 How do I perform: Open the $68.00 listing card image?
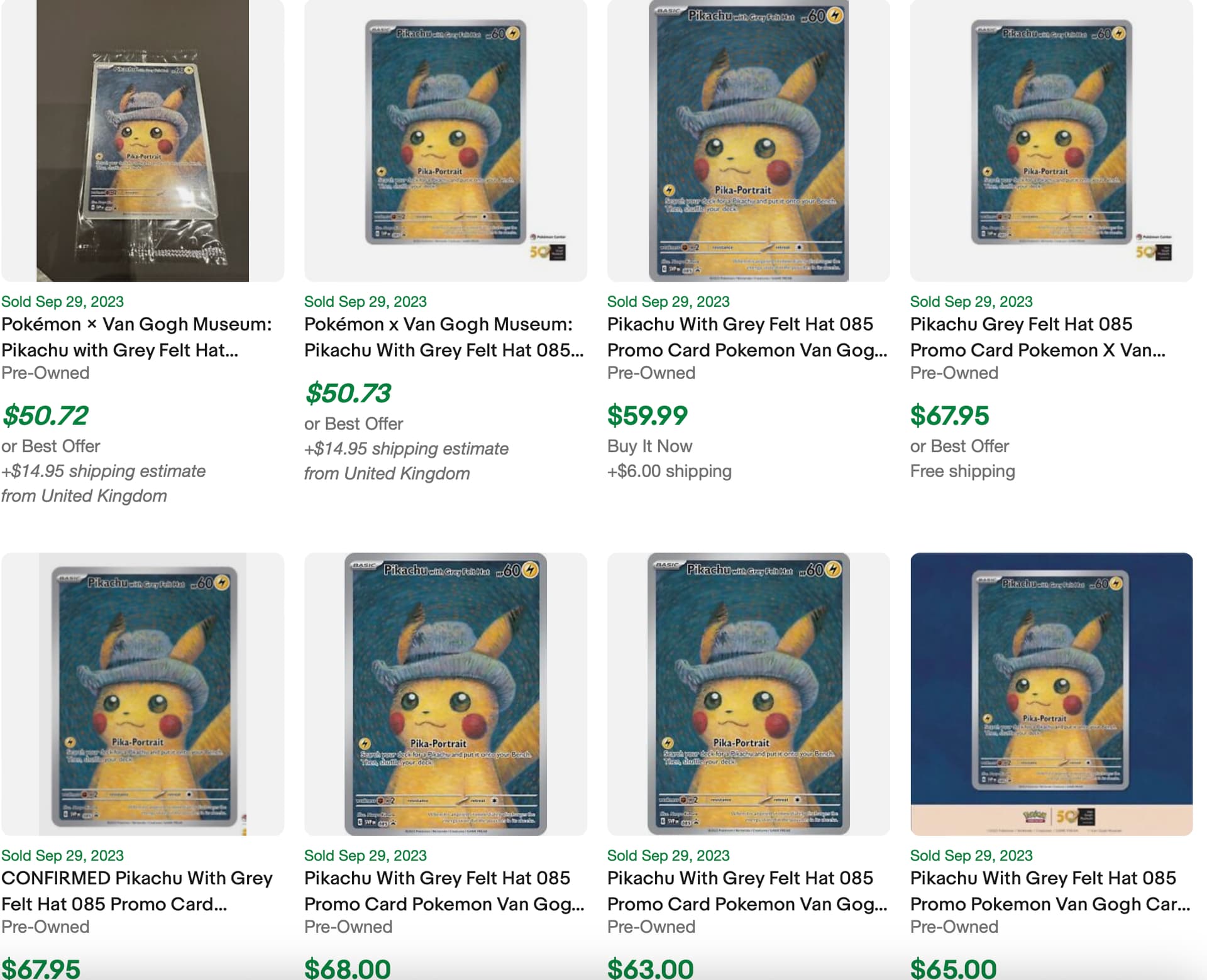point(446,694)
